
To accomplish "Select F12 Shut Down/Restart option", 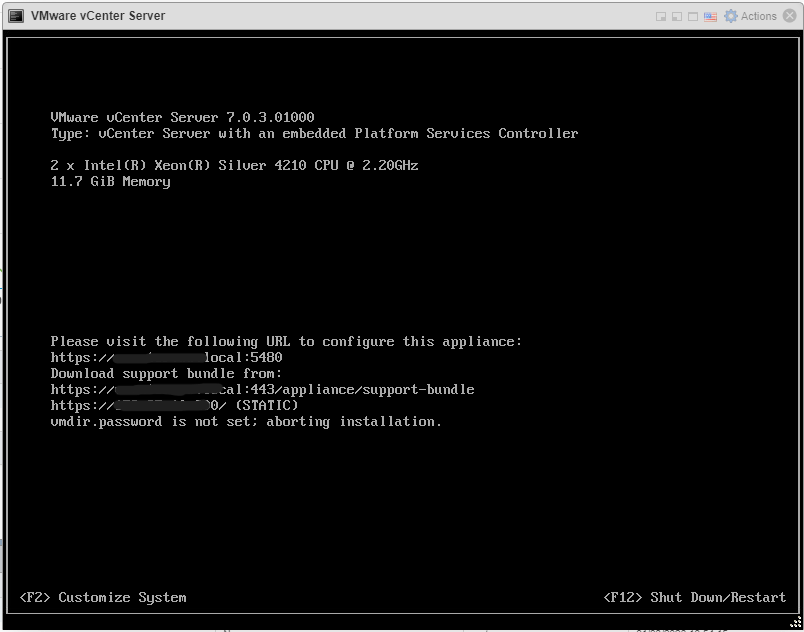I will click(694, 598).
